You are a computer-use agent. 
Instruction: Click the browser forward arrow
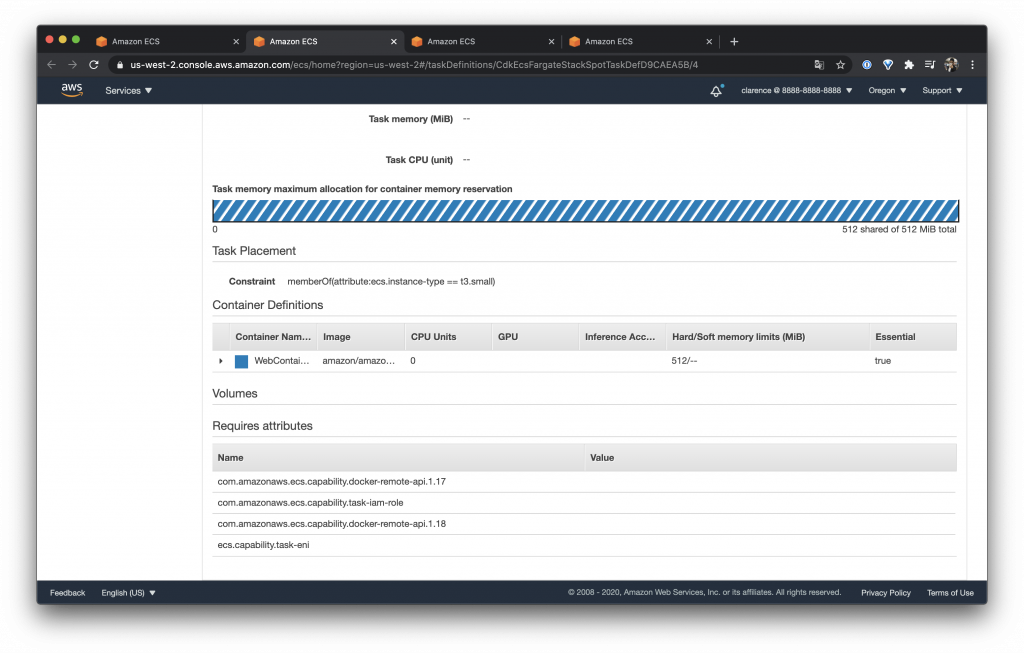click(72, 65)
